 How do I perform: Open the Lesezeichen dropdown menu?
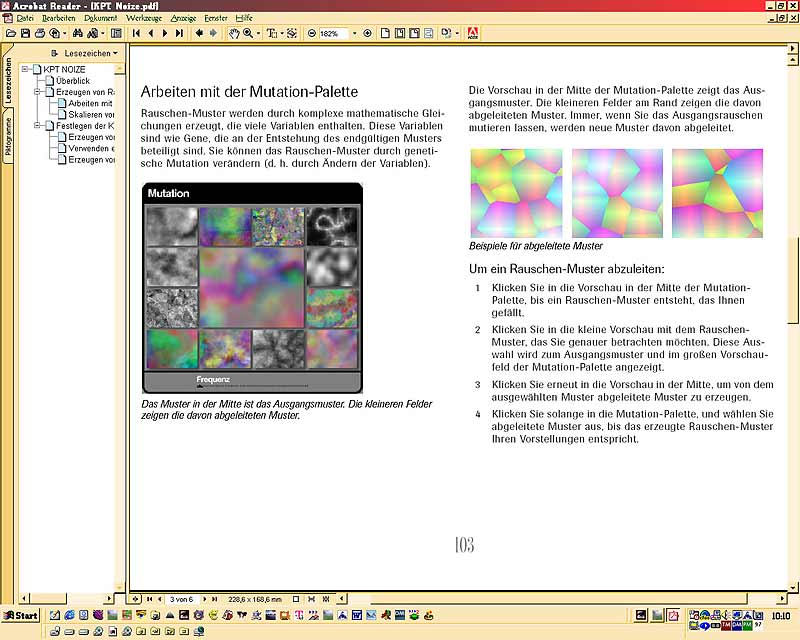(90, 53)
